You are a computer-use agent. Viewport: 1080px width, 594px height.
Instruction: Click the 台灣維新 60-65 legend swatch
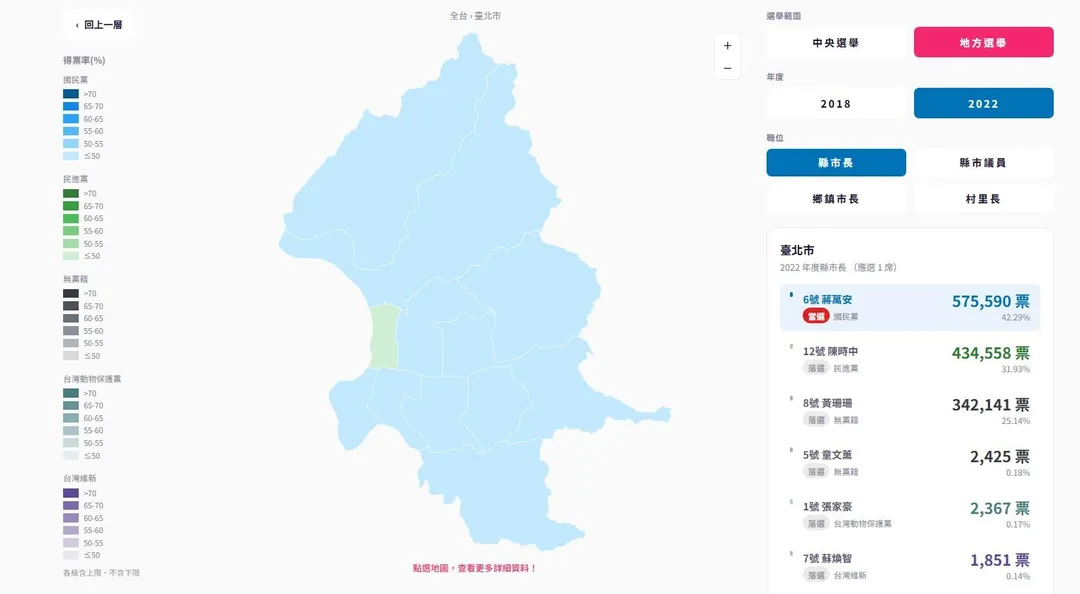click(71, 518)
